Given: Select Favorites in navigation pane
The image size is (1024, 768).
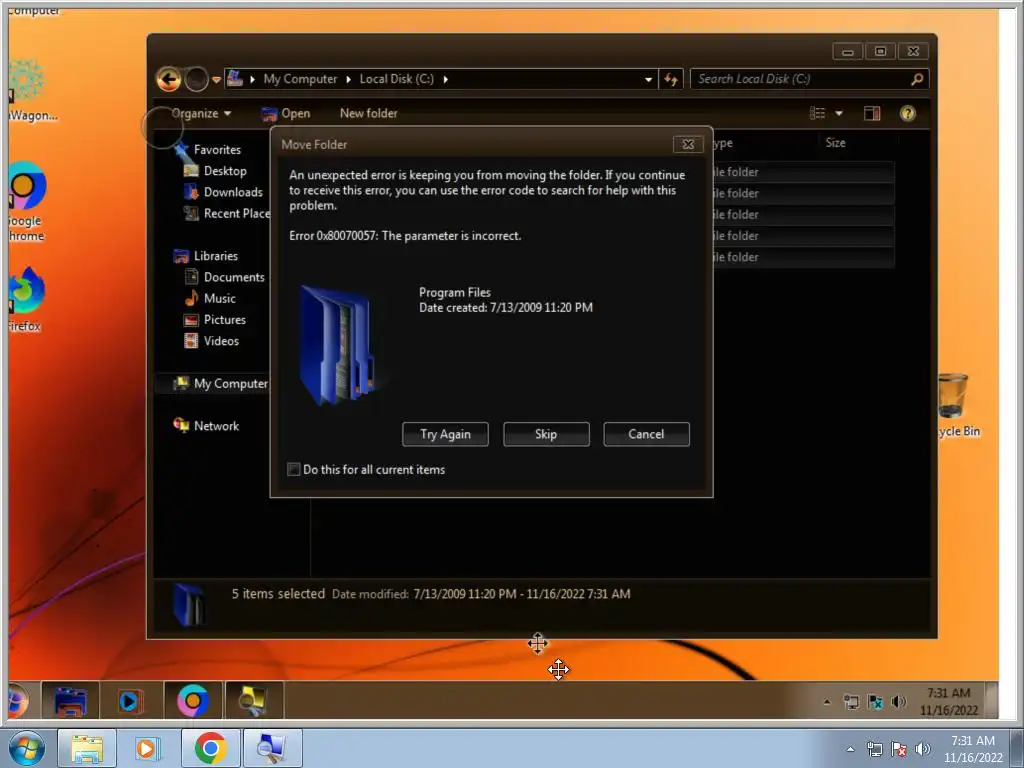Looking at the screenshot, I should [217, 150].
